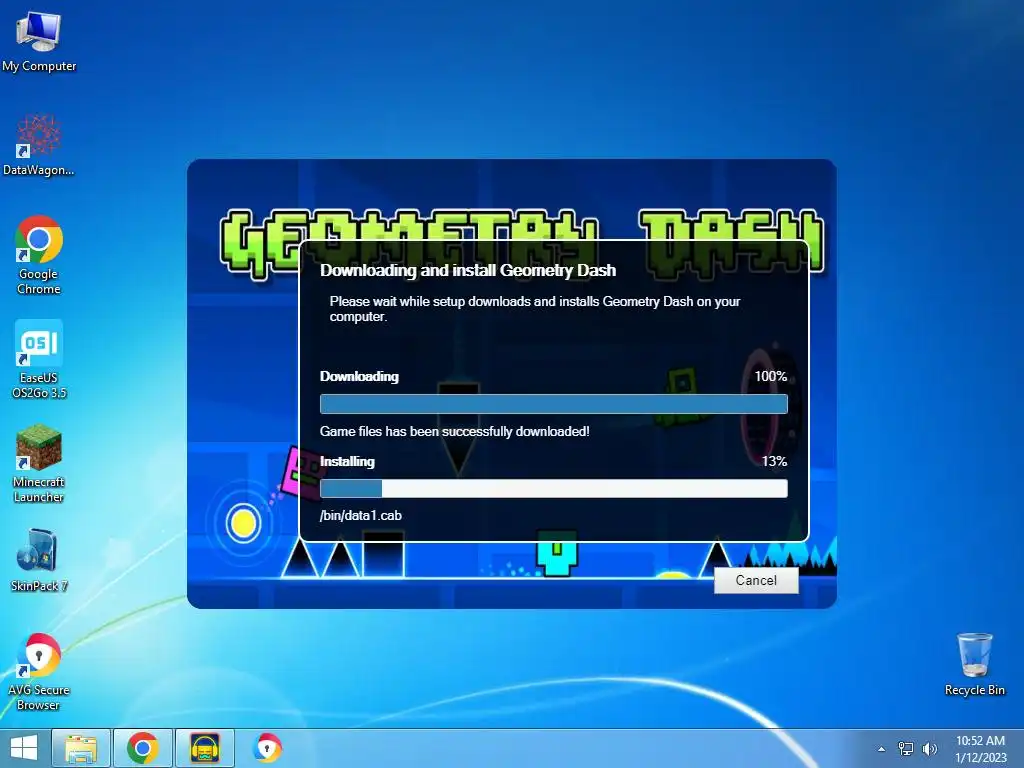Select the SkinPack 7 desktop icon
This screenshot has width=1024, height=768.
(x=39, y=560)
